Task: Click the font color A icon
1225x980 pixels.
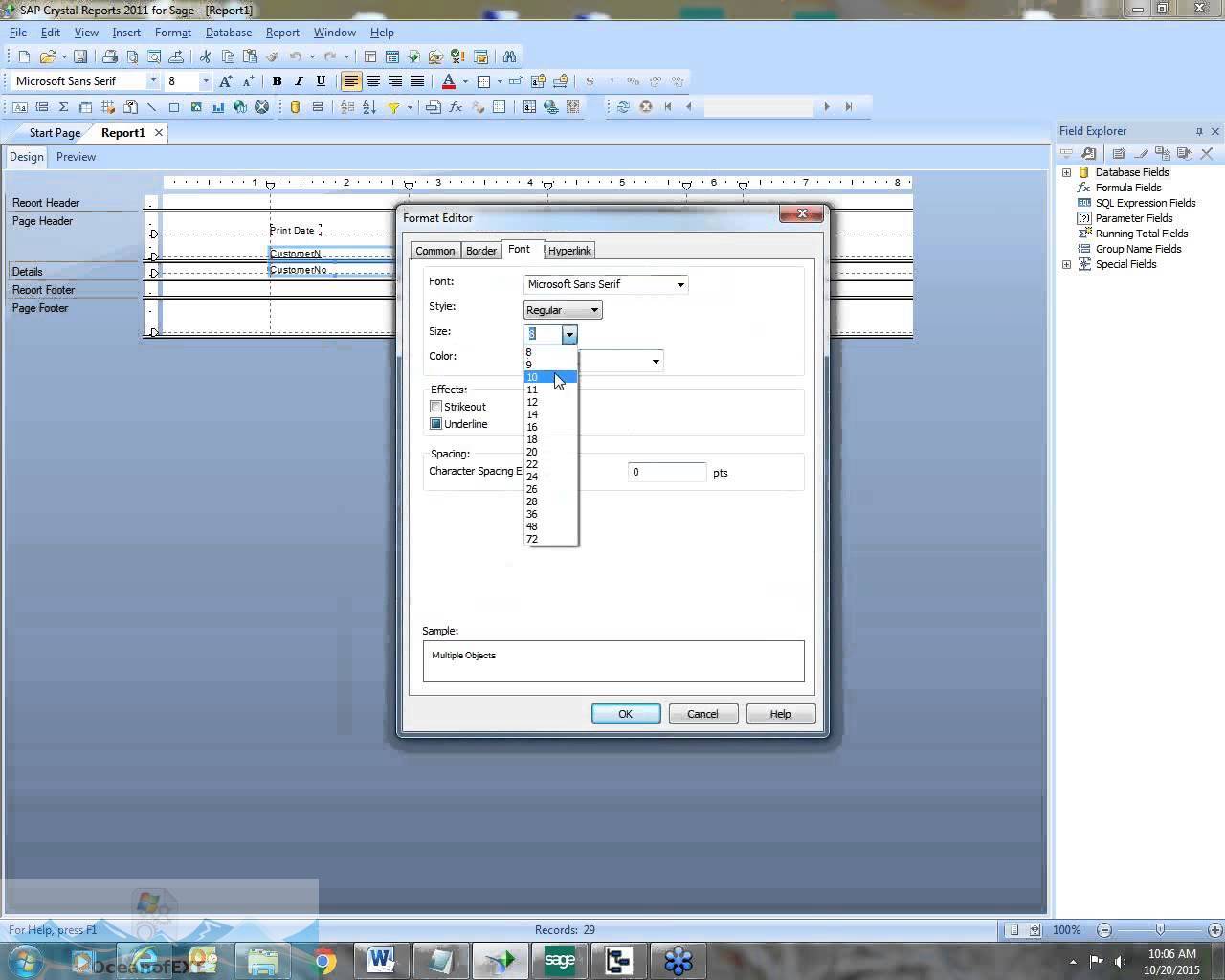Action: (x=448, y=81)
